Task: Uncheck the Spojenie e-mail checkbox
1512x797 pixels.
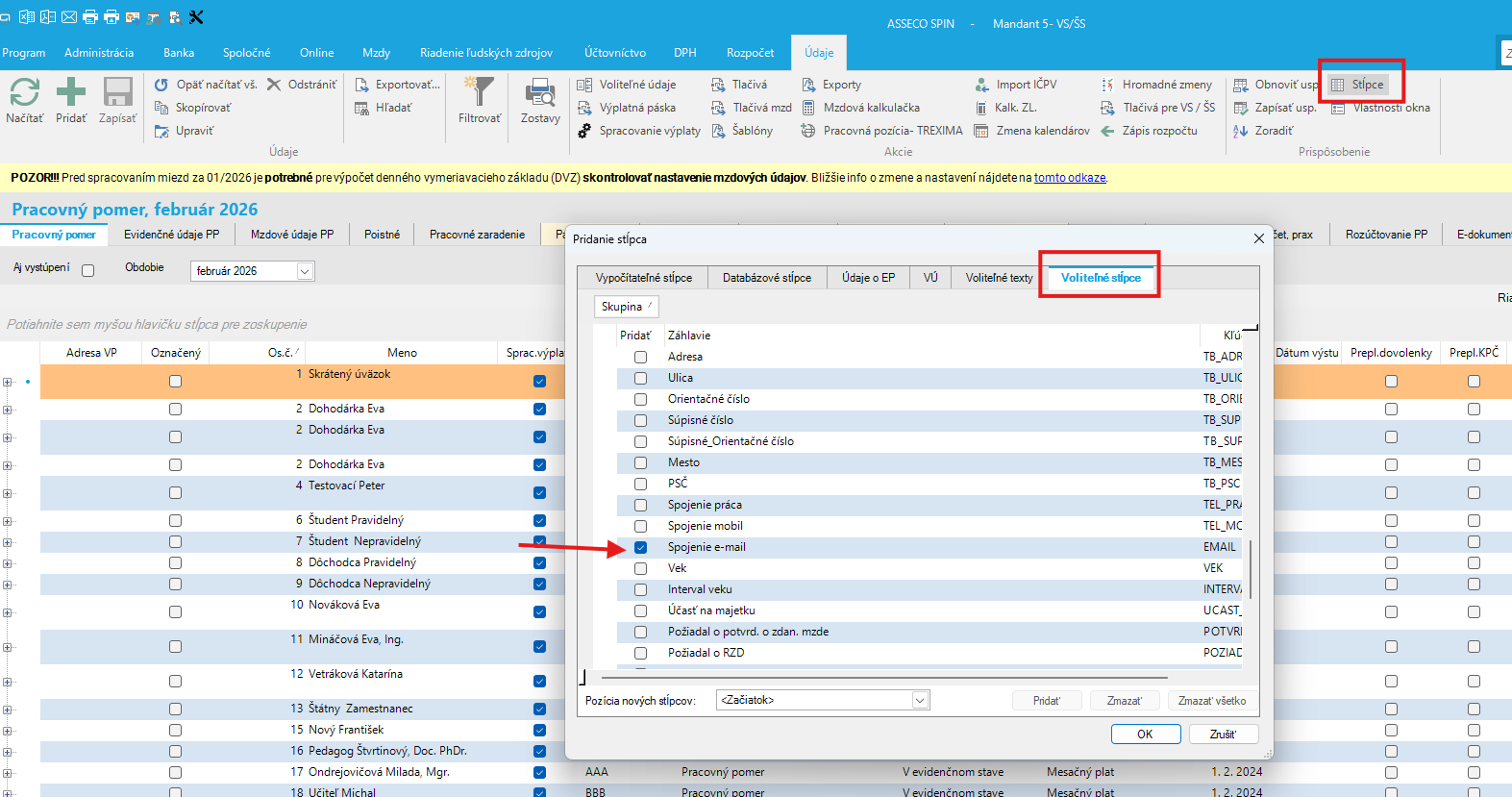Action: click(x=640, y=547)
